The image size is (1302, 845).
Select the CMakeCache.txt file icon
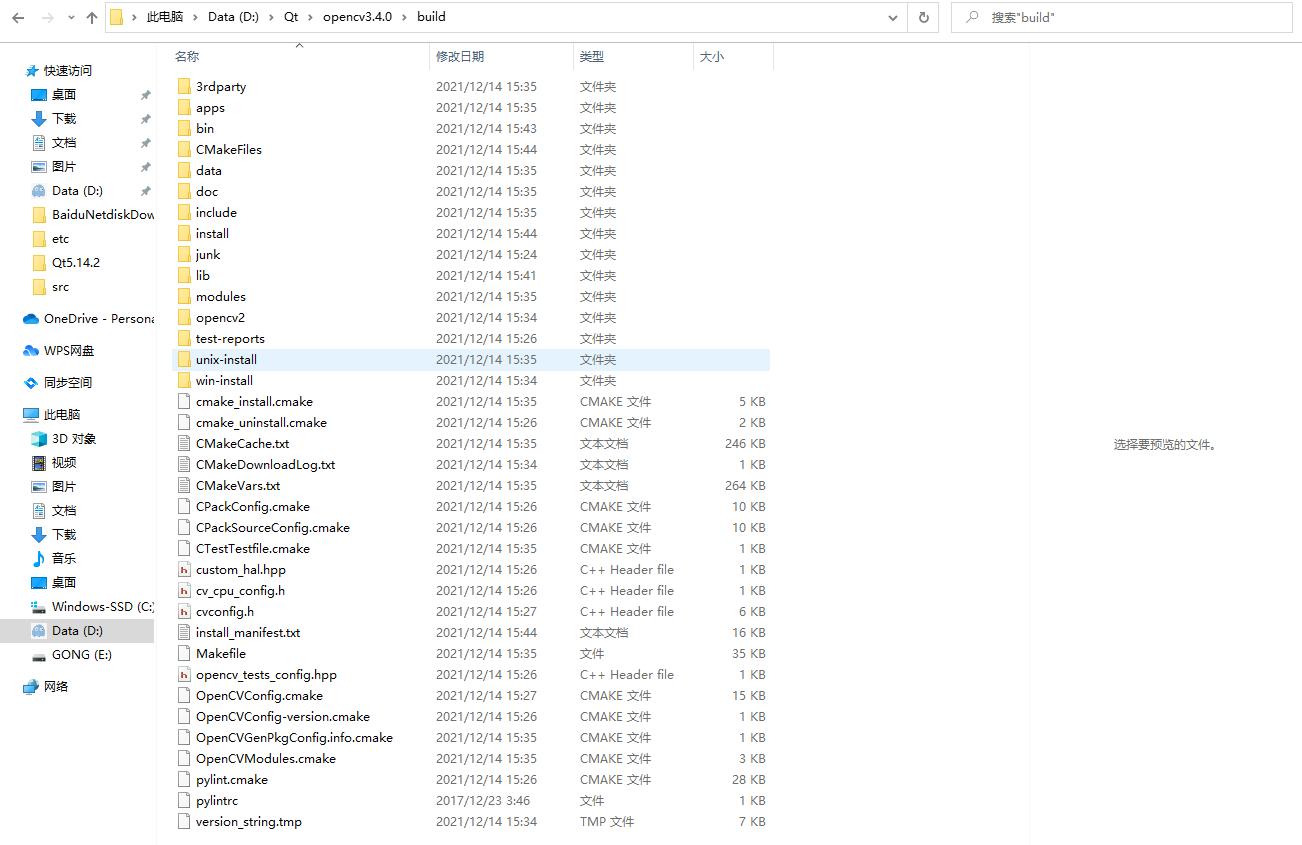tap(184, 444)
